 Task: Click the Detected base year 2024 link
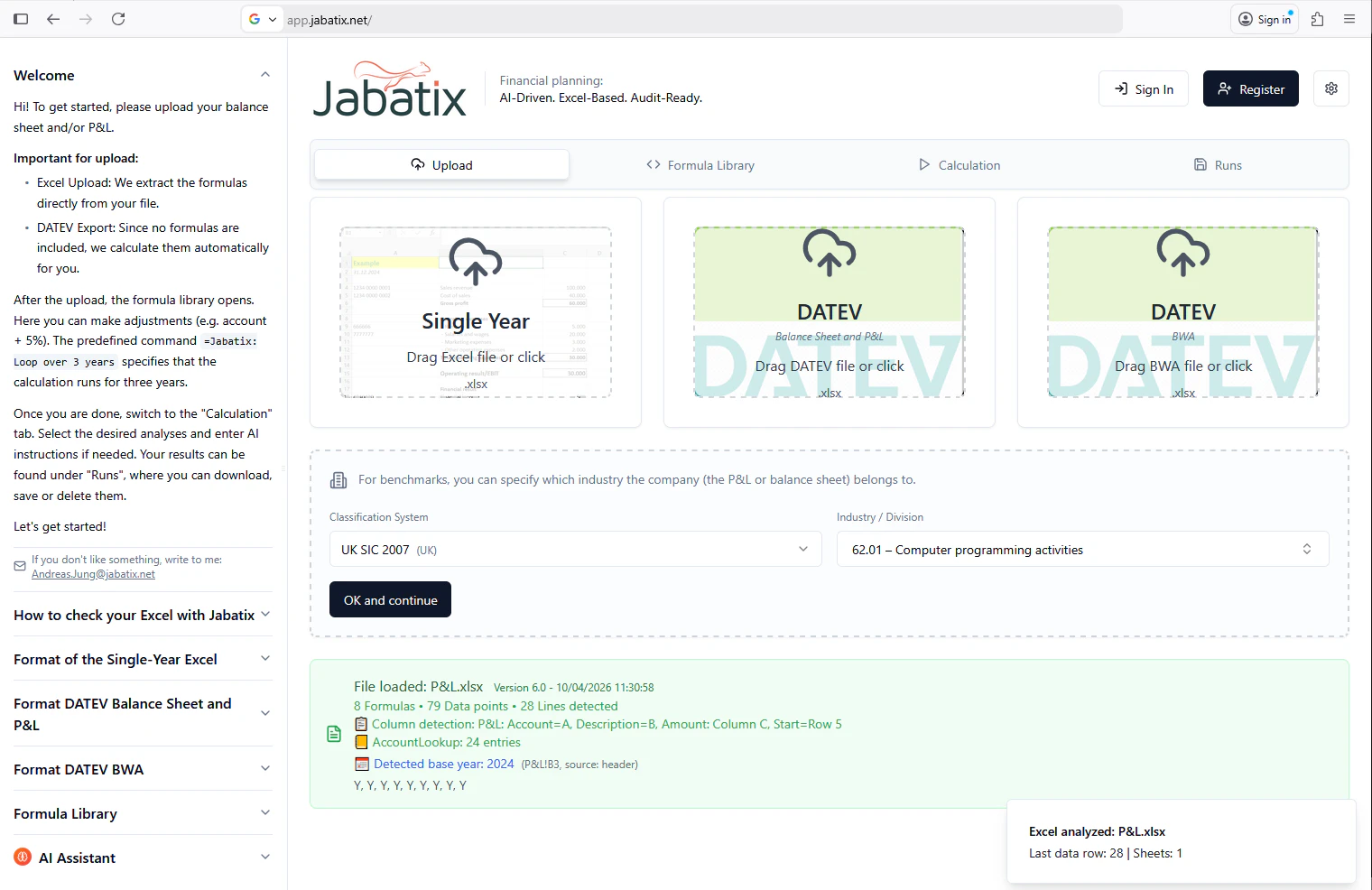(443, 764)
